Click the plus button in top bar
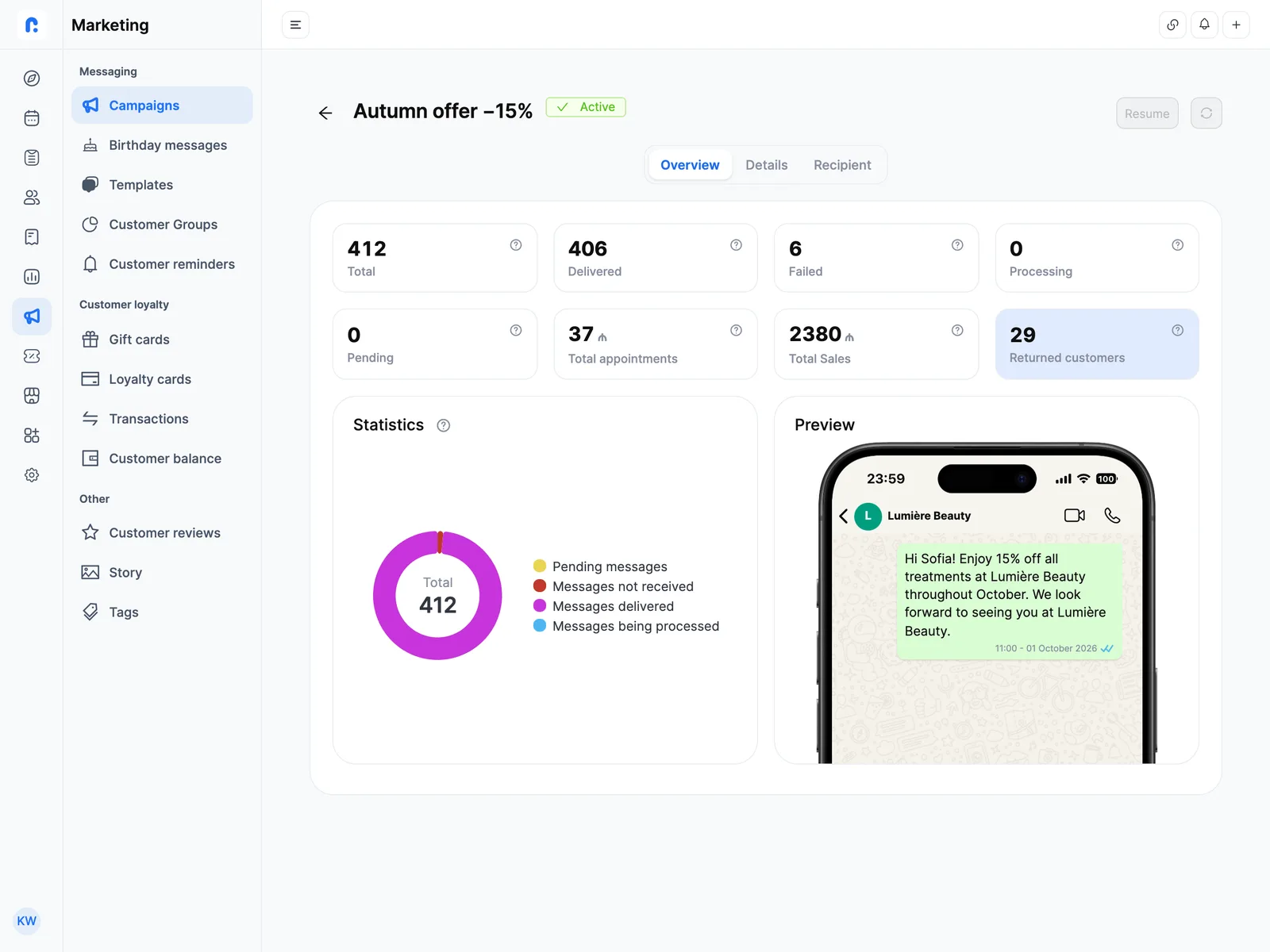Viewport: 1270px width, 952px height. (1236, 25)
